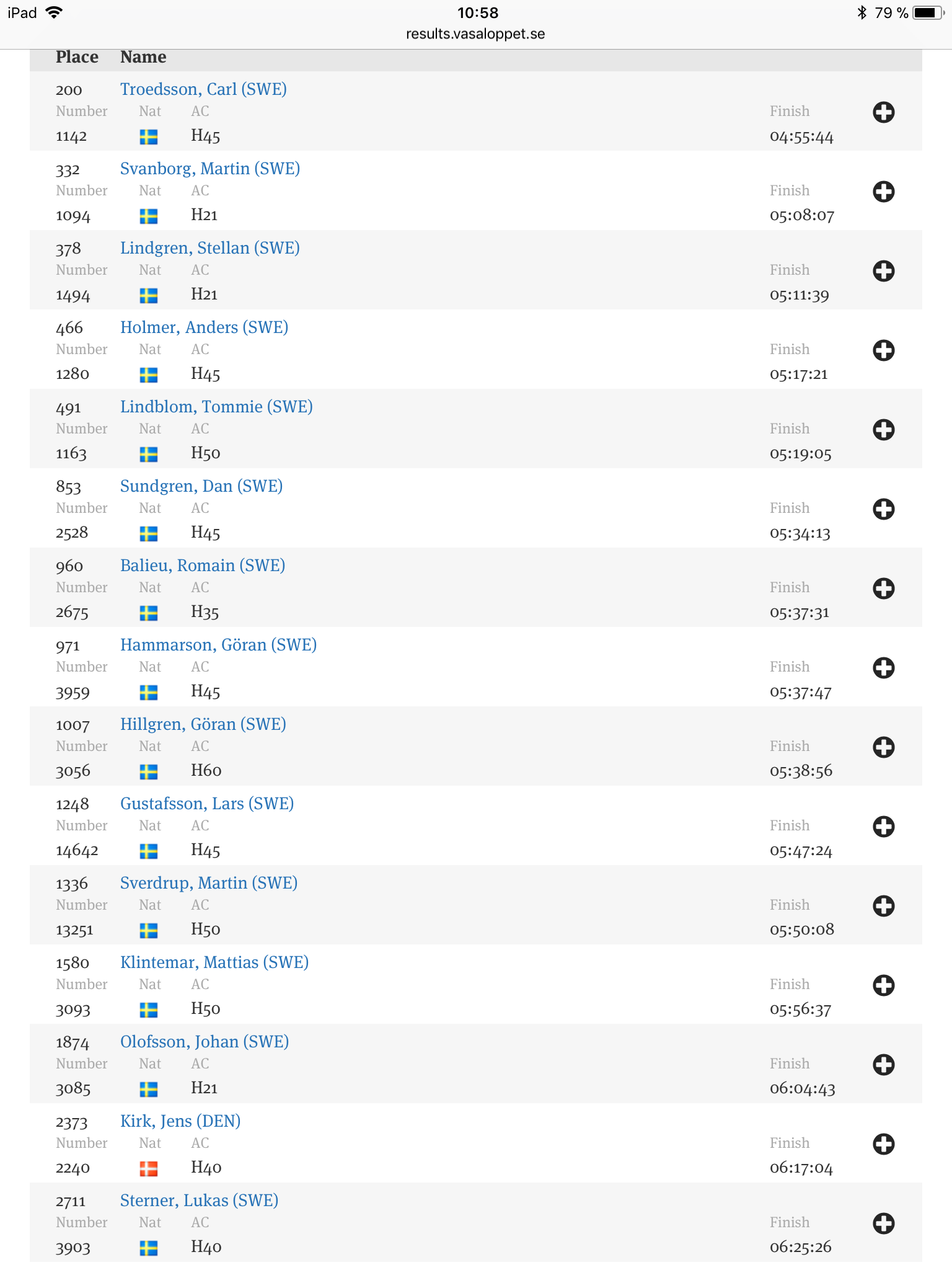952x1270 pixels.
Task: Click plus icon on Gustafsson, Lars row
Action: tap(883, 827)
